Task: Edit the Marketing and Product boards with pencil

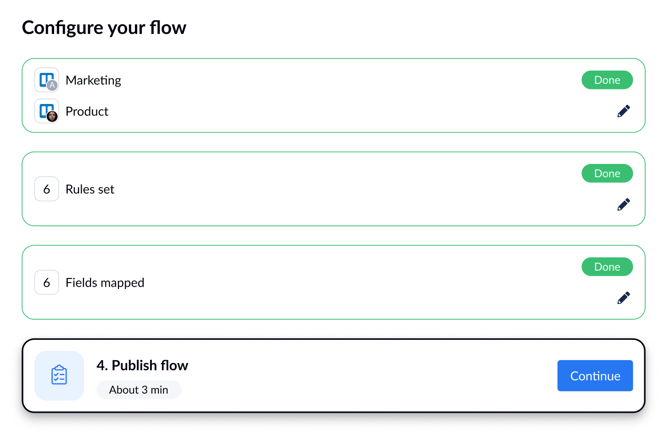Action: [x=623, y=111]
